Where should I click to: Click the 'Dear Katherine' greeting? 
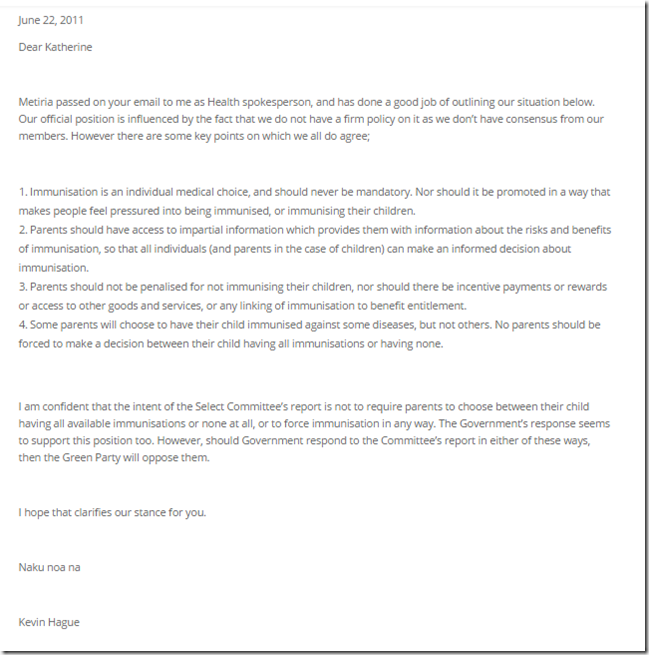point(58,46)
